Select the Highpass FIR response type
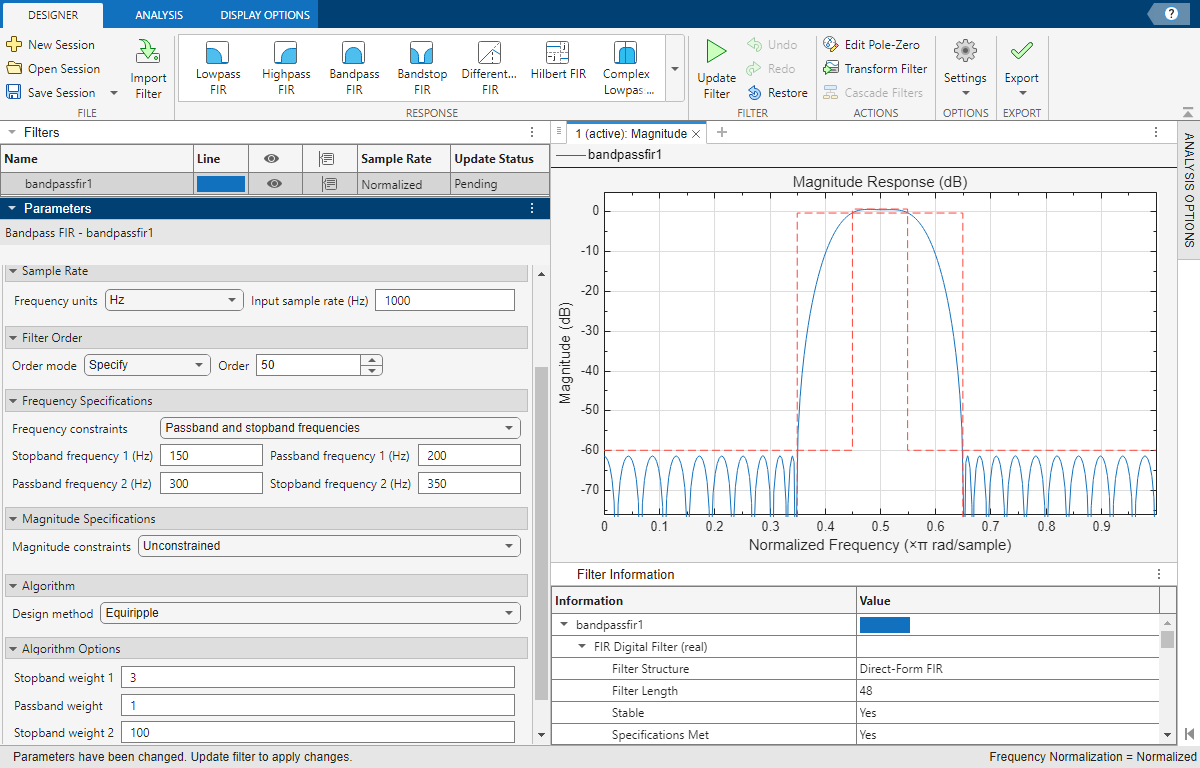Image resolution: width=1200 pixels, height=768 pixels. pyautogui.click(x=285, y=66)
